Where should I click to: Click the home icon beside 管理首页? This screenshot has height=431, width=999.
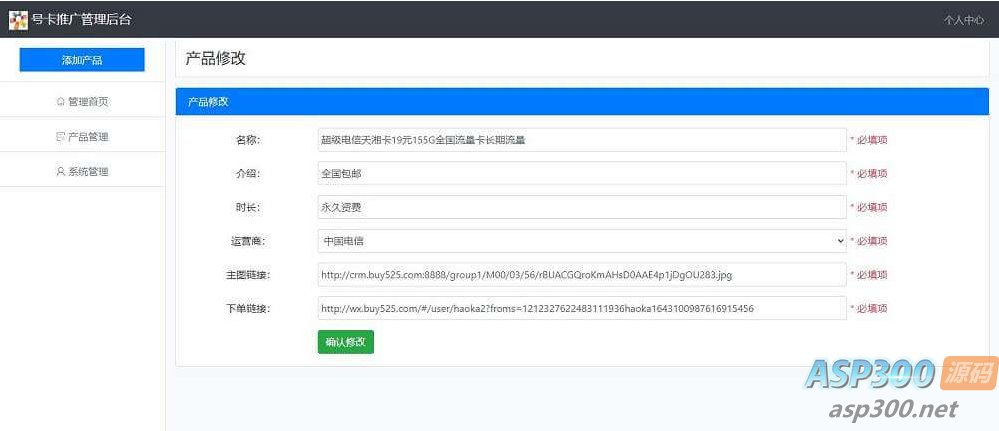pyautogui.click(x=61, y=102)
